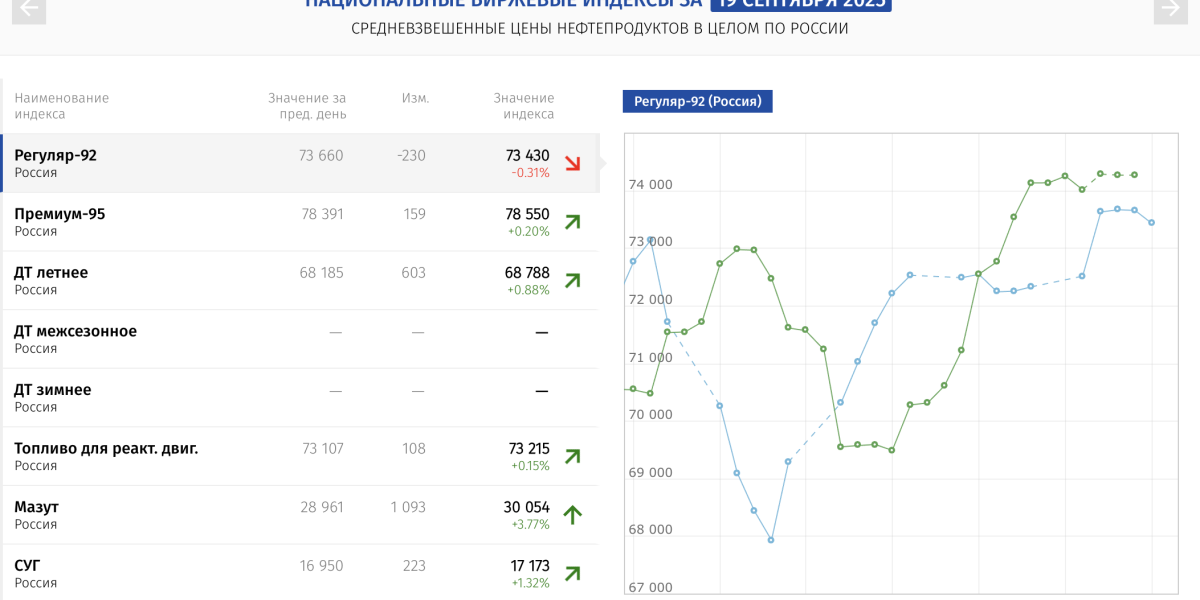
Task: Click change value -230
Action: [410, 155]
